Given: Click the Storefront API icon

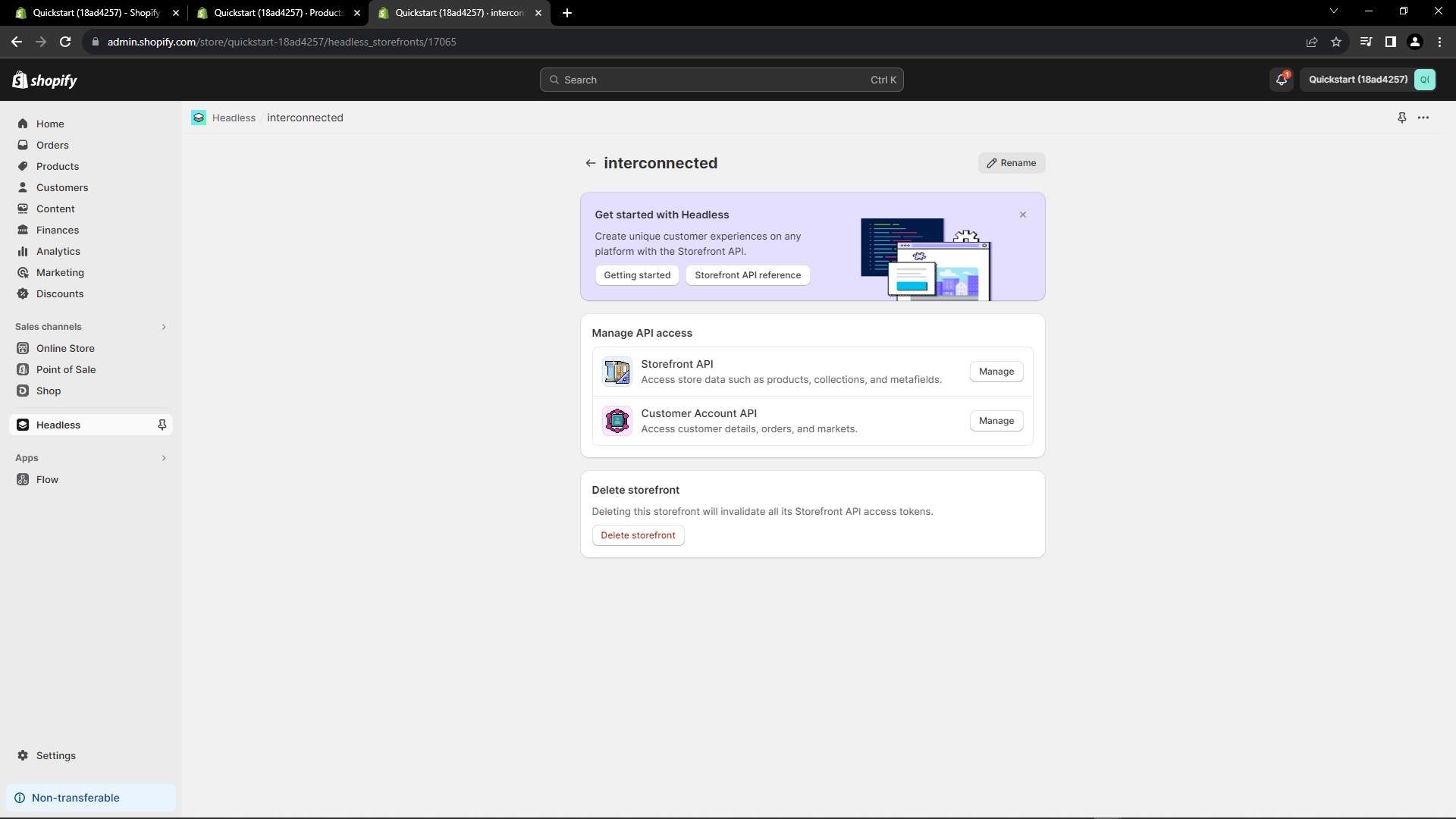Looking at the screenshot, I should [x=617, y=372].
